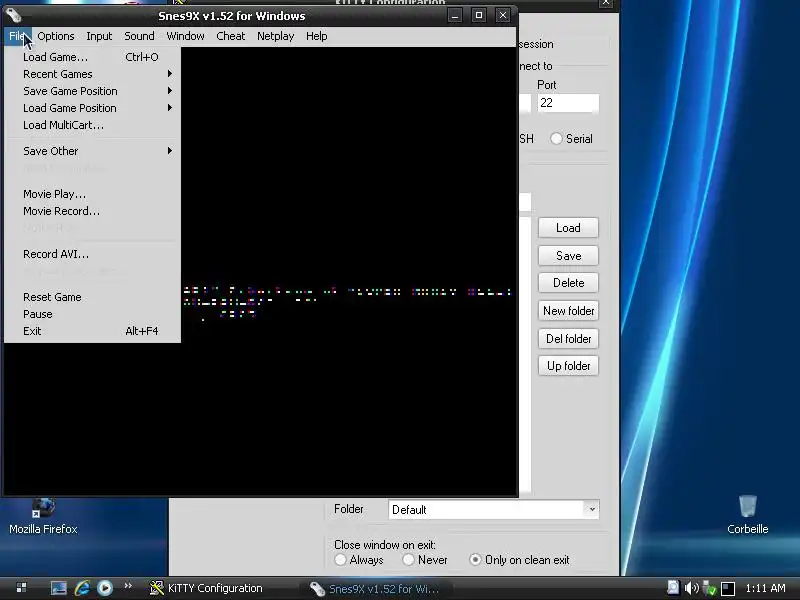Click the safely remove hardware tray icon
Viewport: 800px width, 600px height.
709,588
